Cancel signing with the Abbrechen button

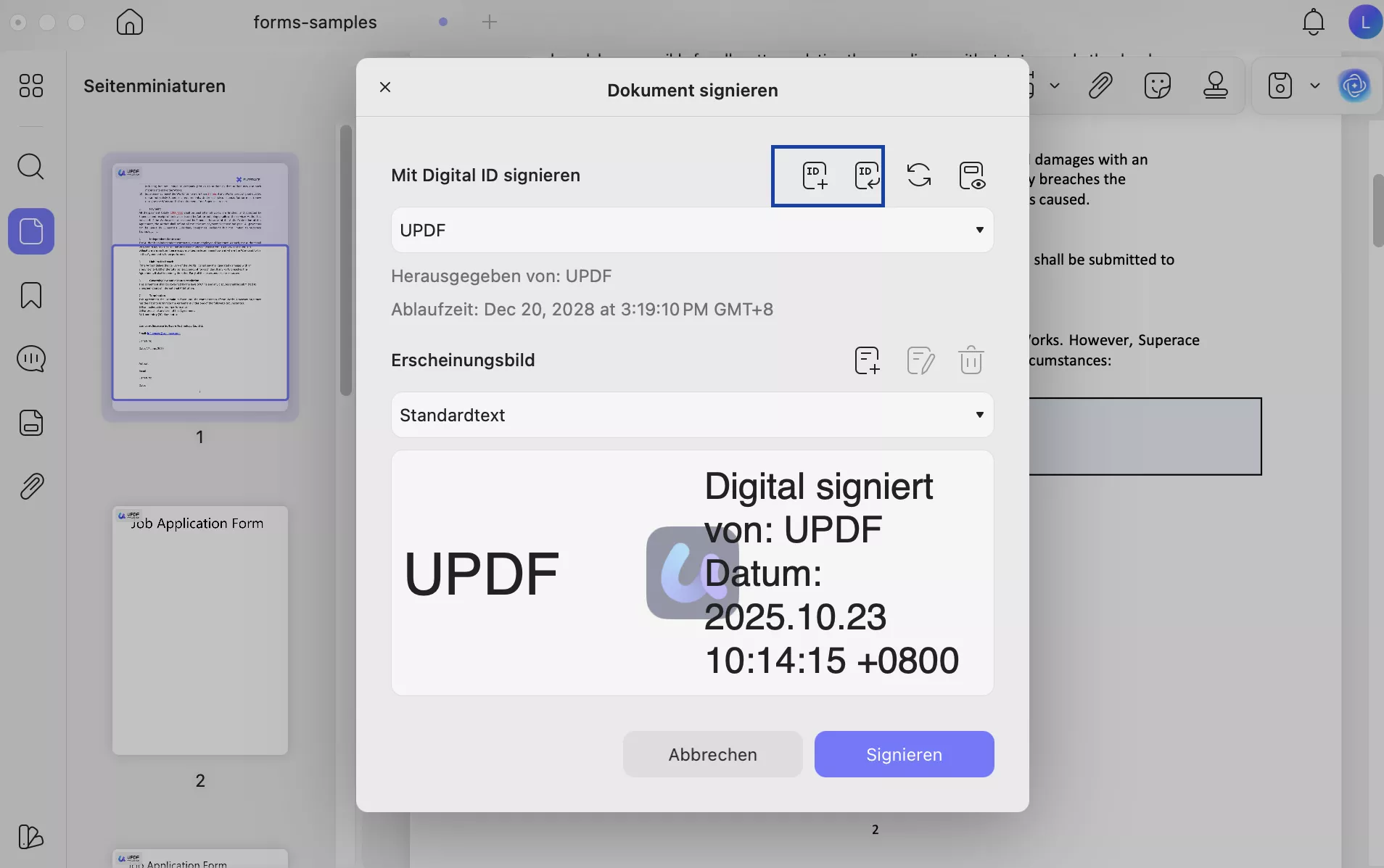(x=712, y=754)
